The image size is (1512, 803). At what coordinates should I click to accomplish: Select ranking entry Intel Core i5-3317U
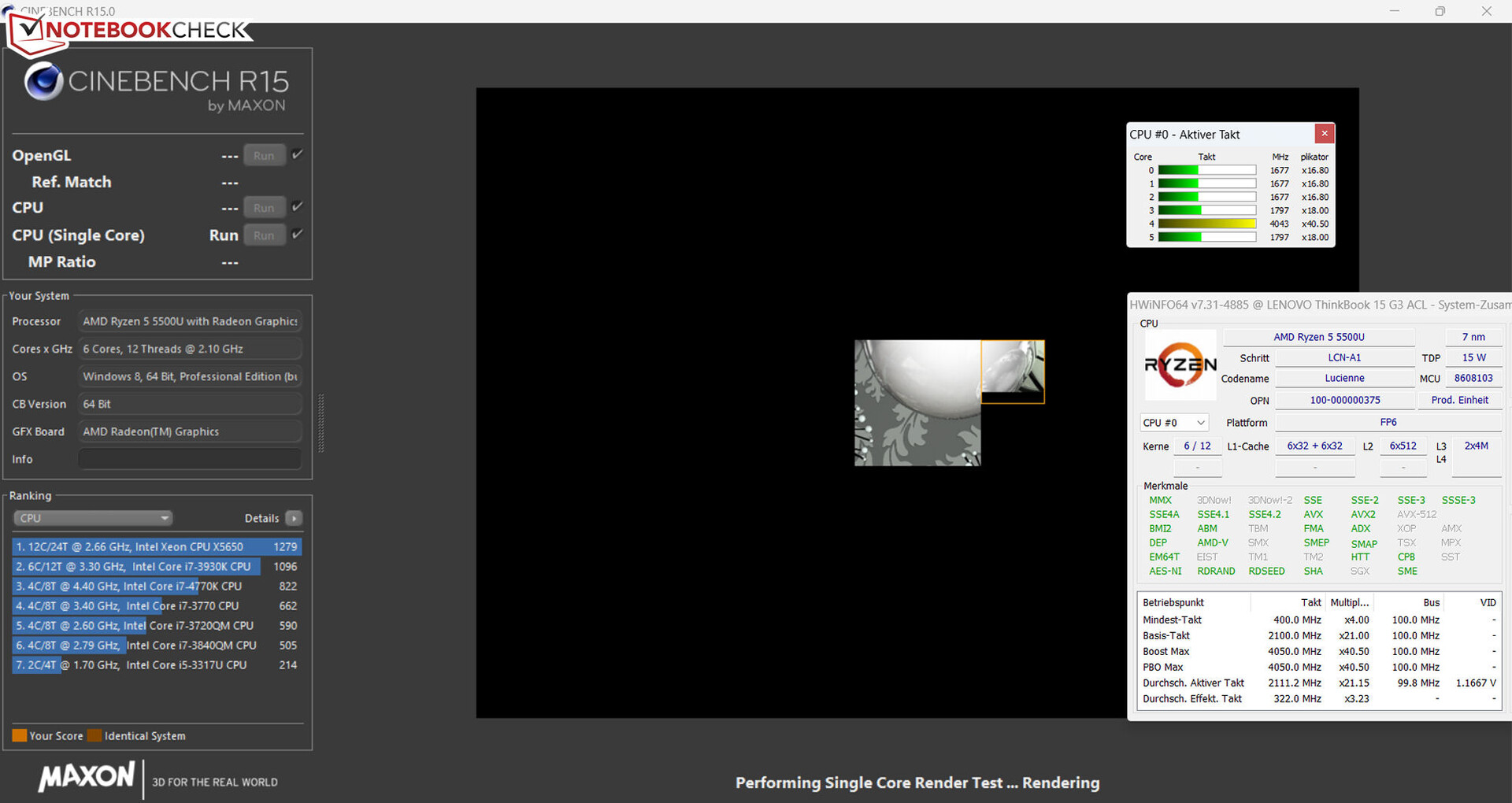click(157, 664)
